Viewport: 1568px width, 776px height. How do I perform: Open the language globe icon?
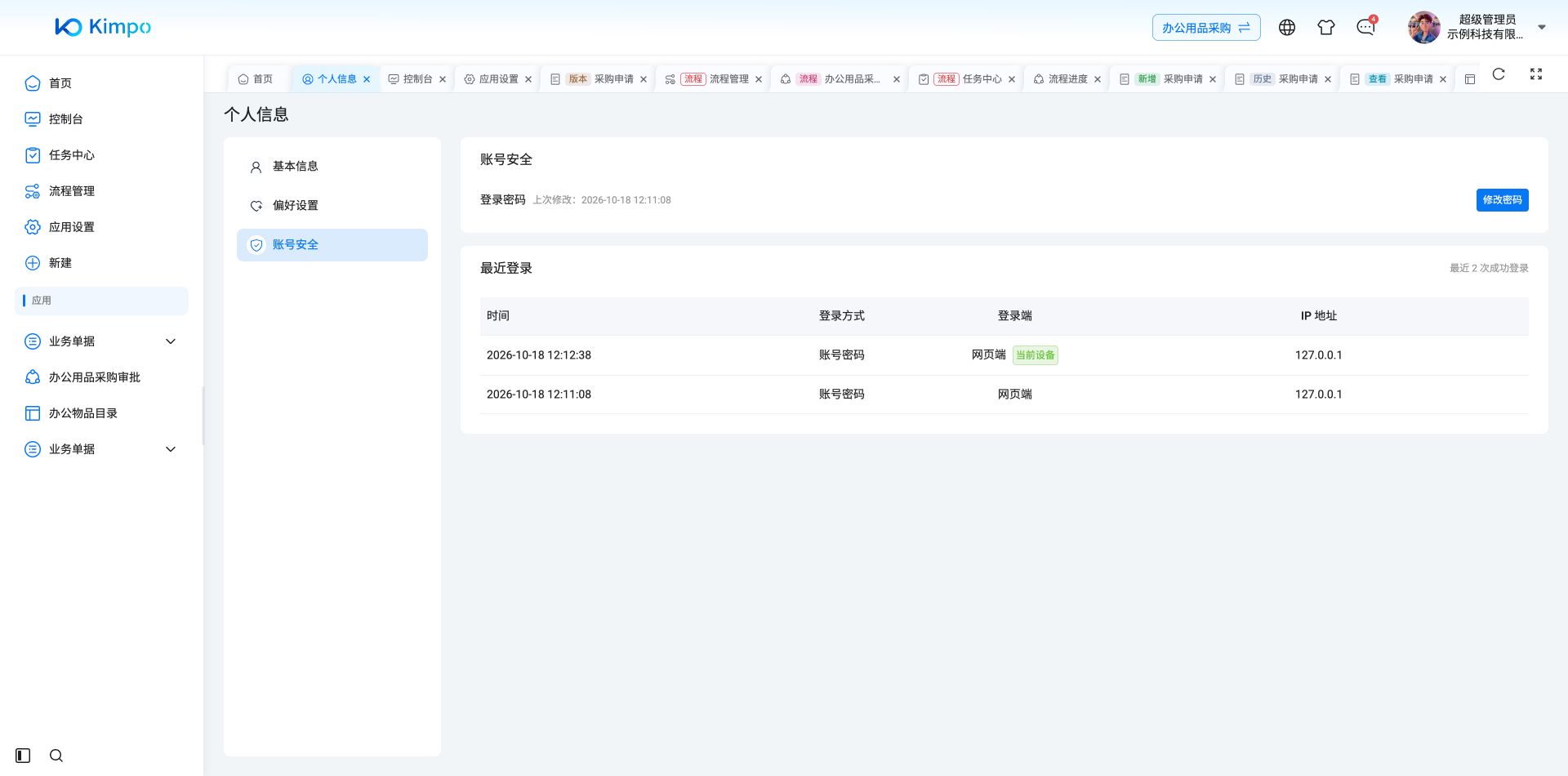[1287, 28]
